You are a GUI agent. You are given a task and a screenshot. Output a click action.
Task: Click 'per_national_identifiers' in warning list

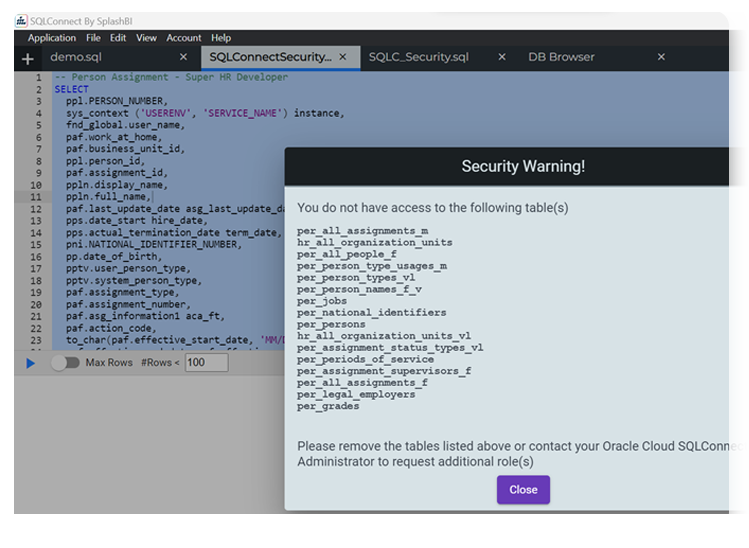(x=372, y=312)
